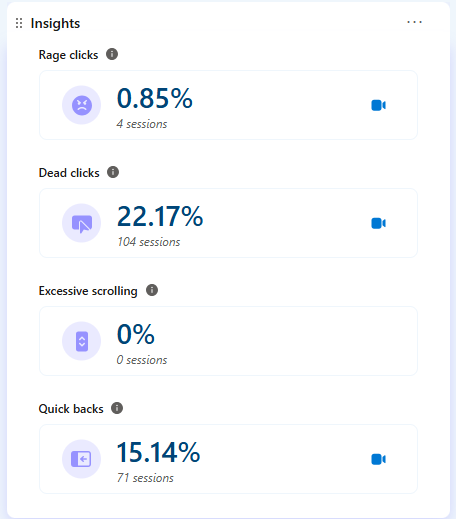Screen dimensions: 456x519
Task: Click the 4 sessions text
Action: tap(142, 124)
